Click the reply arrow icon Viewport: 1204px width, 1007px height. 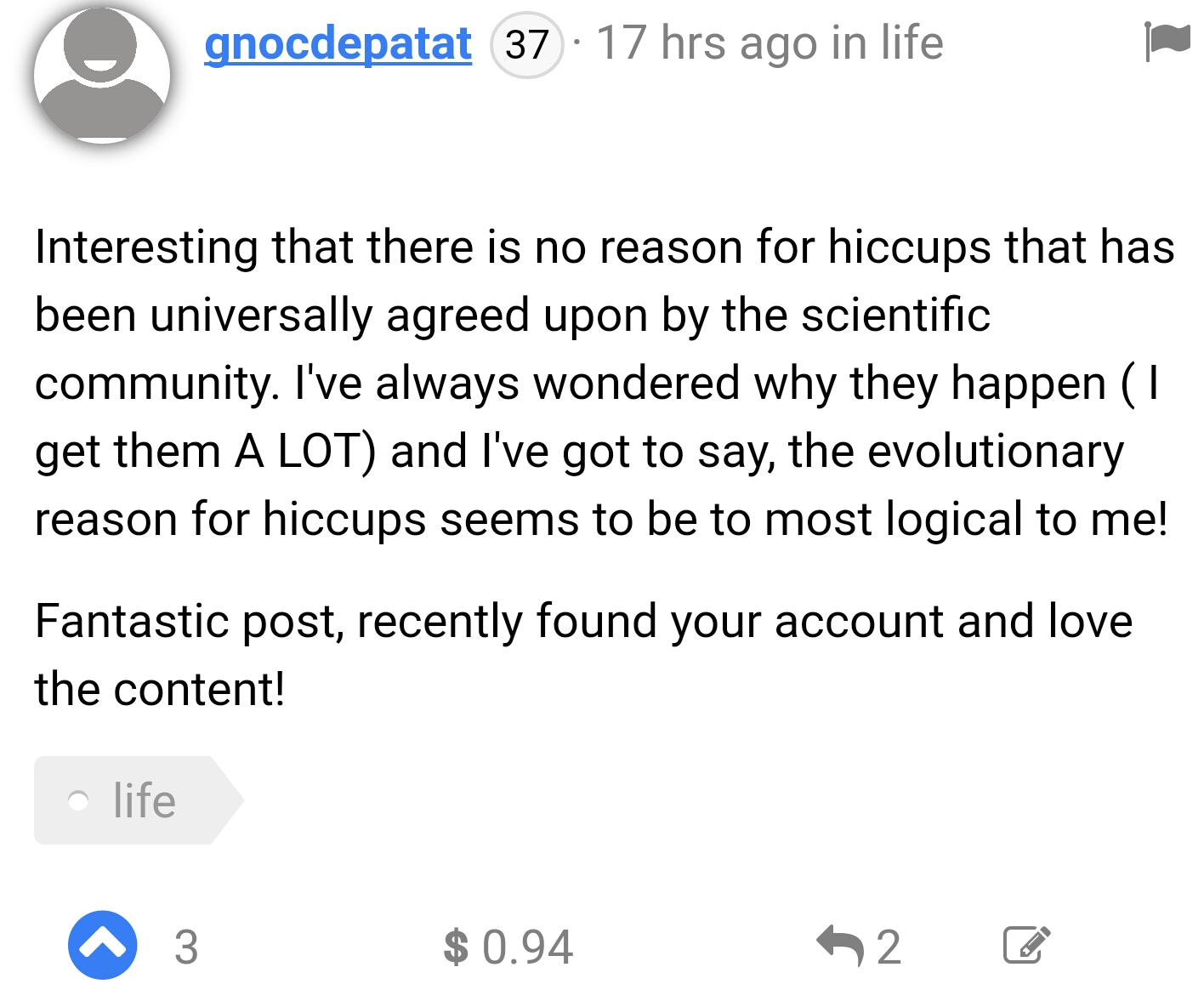coord(839,945)
